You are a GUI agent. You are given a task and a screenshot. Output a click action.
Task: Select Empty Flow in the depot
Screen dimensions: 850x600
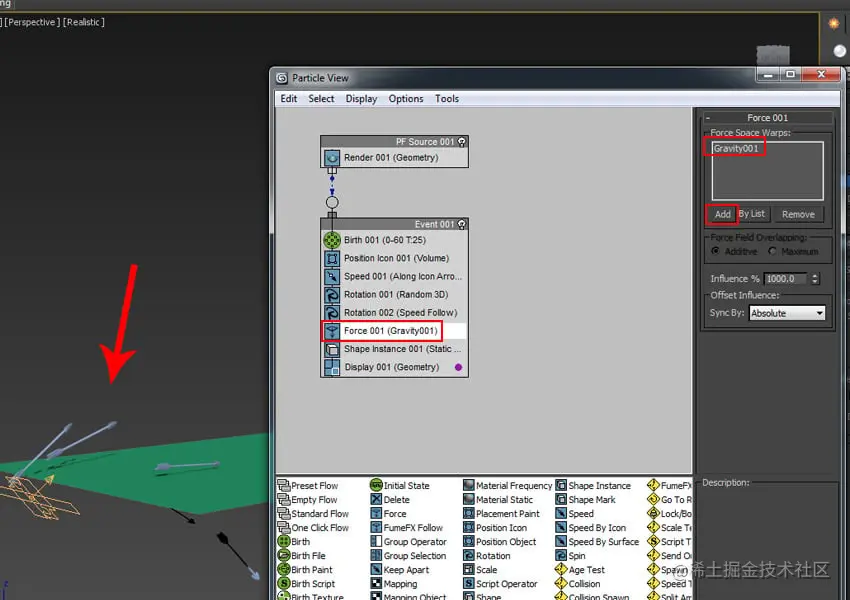(307, 500)
